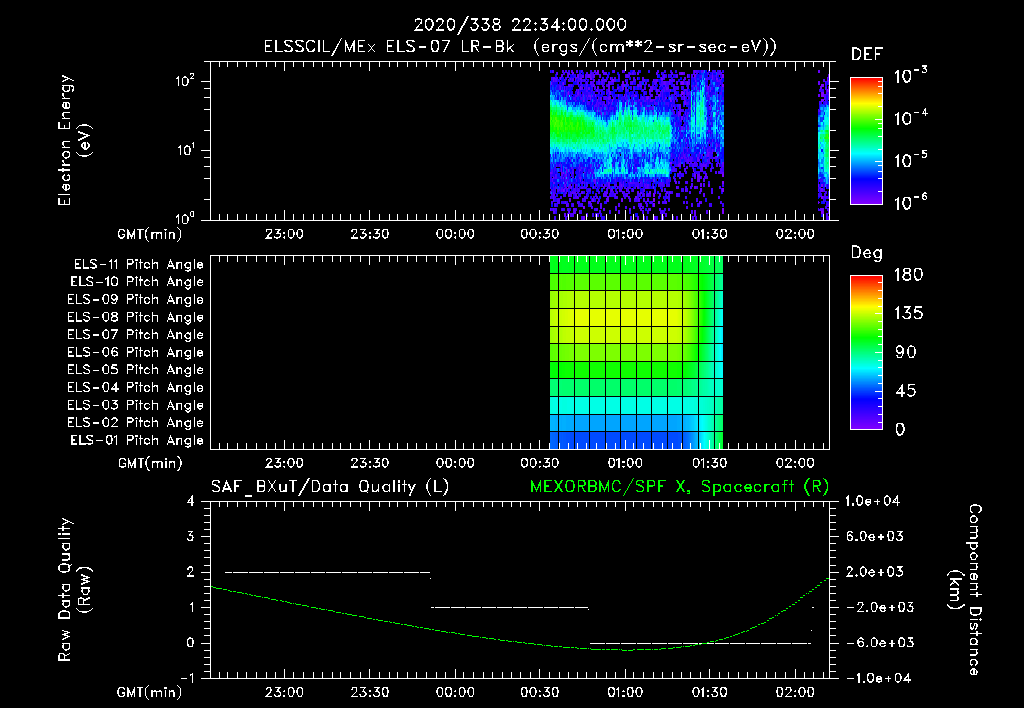The height and width of the screenshot is (708, 1024).
Task: Select the ELS-08 Pitch Angle row label
Action: [135, 317]
